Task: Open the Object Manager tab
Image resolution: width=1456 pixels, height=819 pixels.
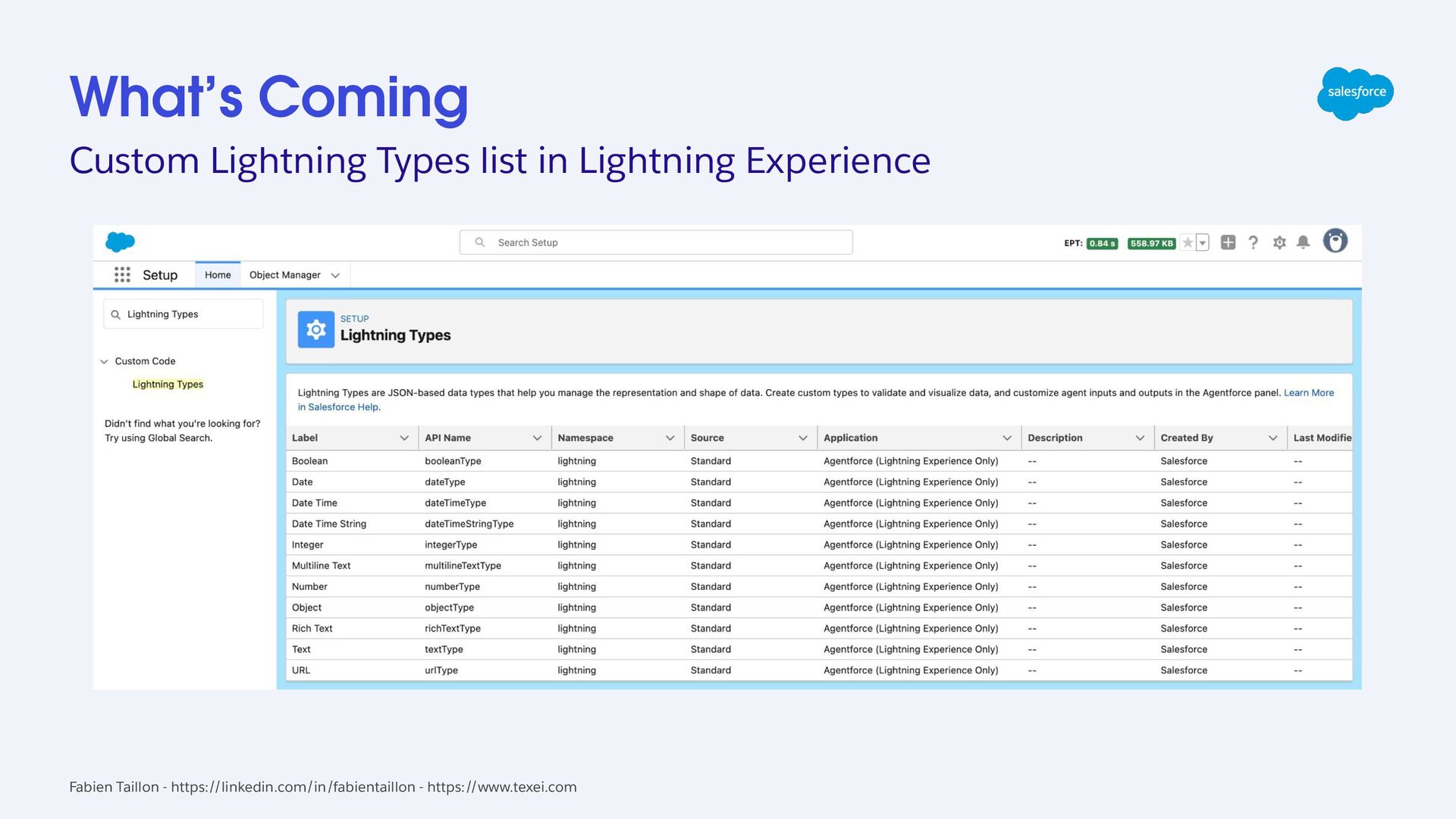Action: (284, 275)
